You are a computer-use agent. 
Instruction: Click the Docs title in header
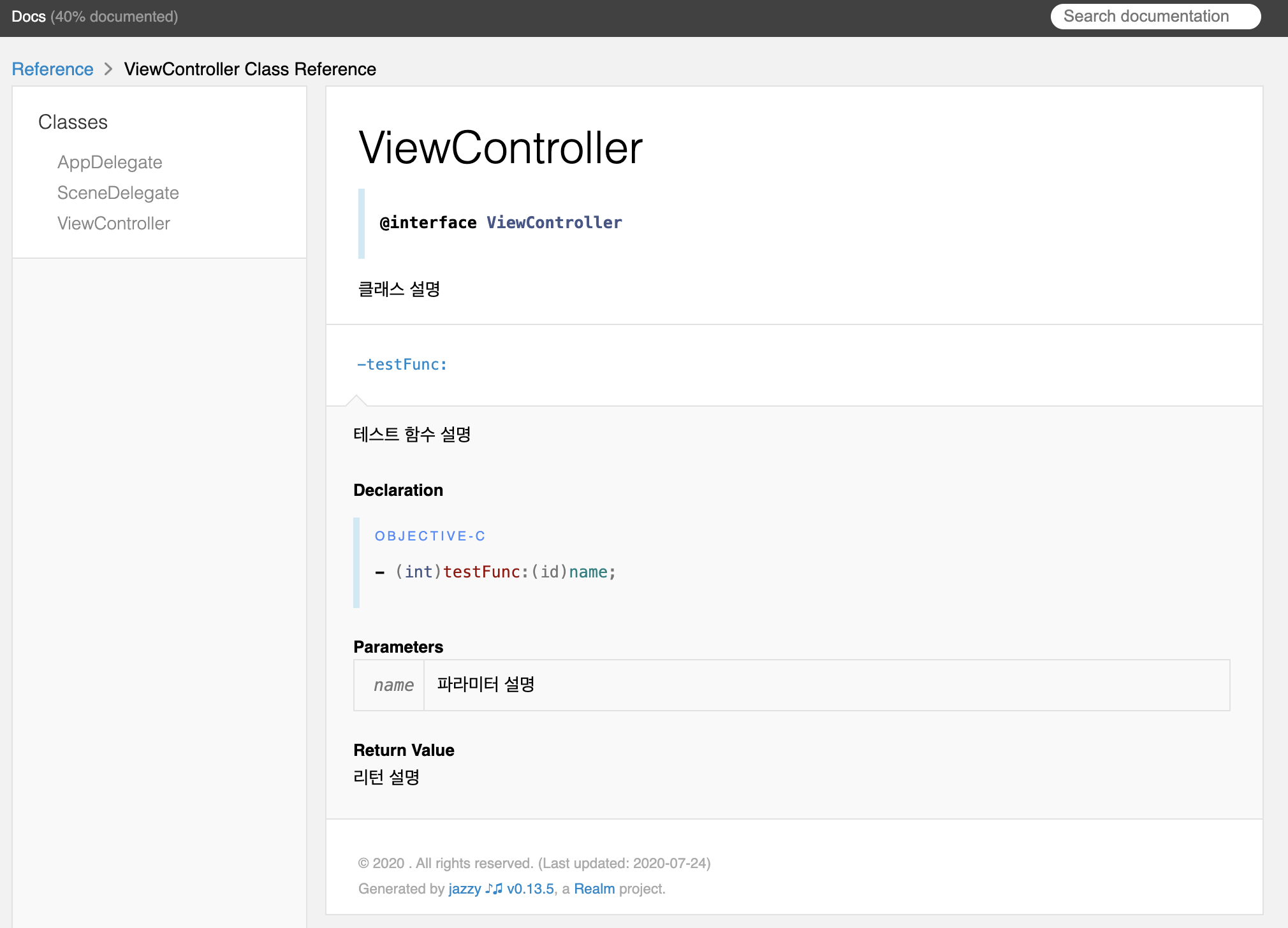tap(28, 17)
